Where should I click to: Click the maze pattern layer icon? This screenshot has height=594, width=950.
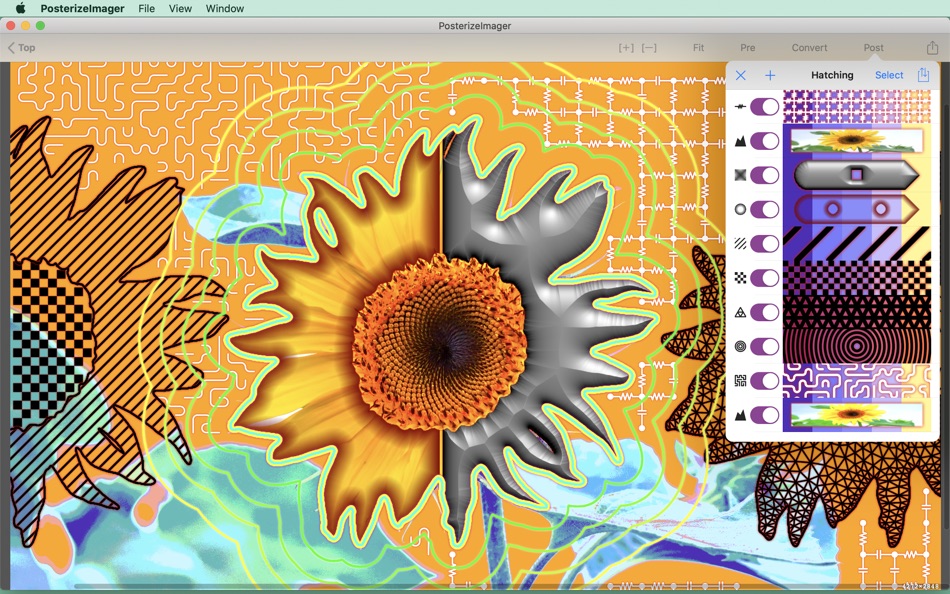click(740, 381)
